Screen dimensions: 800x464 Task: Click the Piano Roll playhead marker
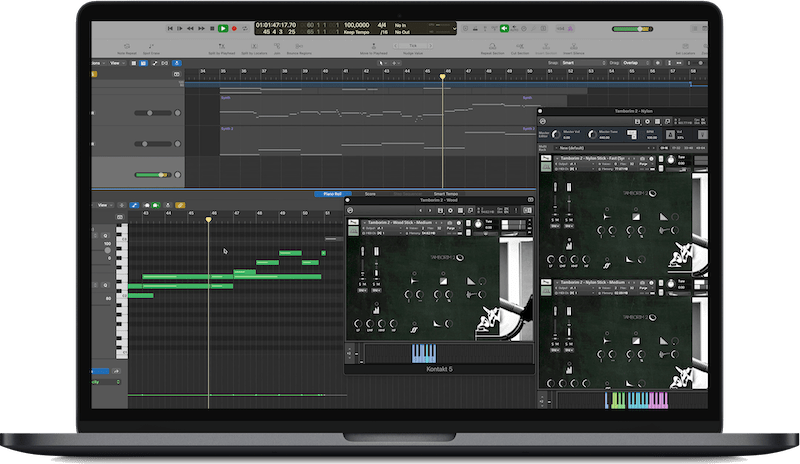click(x=208, y=219)
